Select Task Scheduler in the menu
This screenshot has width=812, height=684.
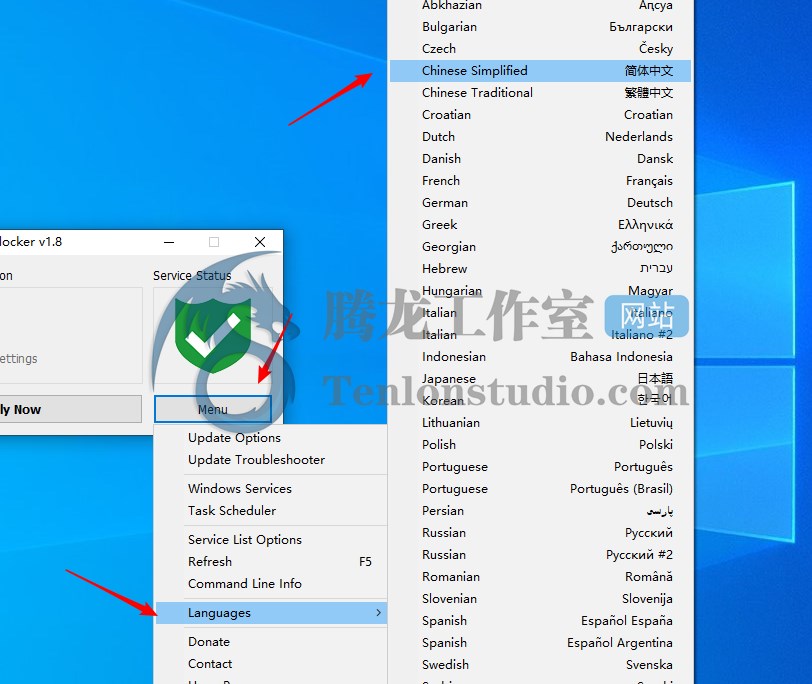pos(271,511)
